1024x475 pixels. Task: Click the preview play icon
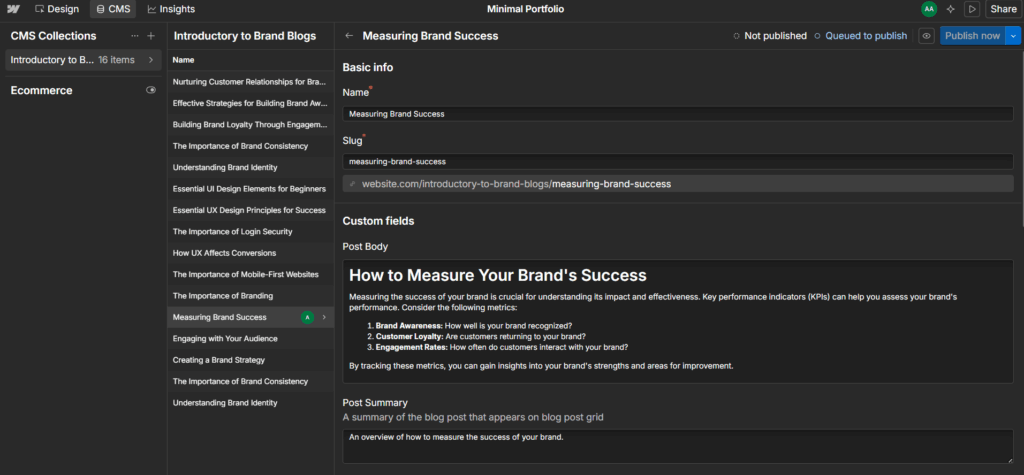[972, 9]
